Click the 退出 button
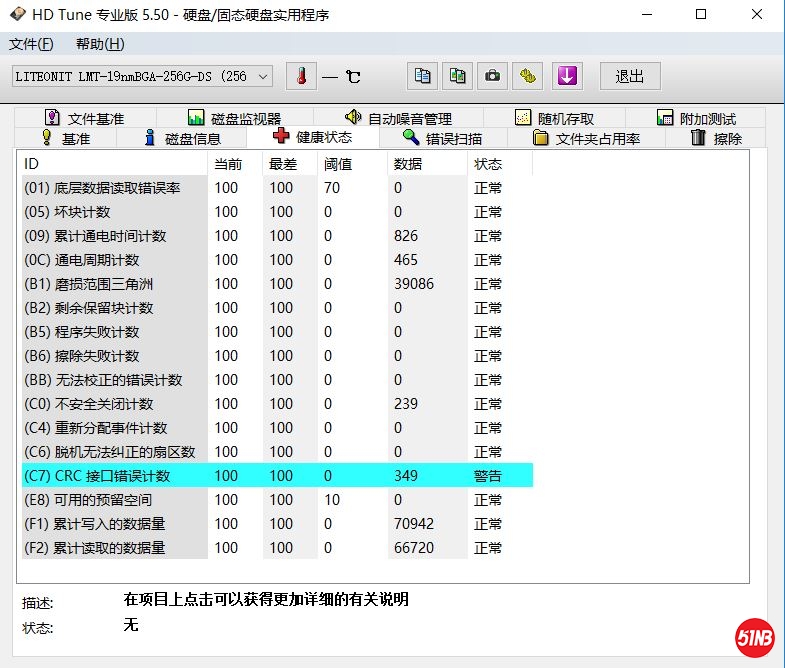This screenshot has height=668, width=785. 629,76
